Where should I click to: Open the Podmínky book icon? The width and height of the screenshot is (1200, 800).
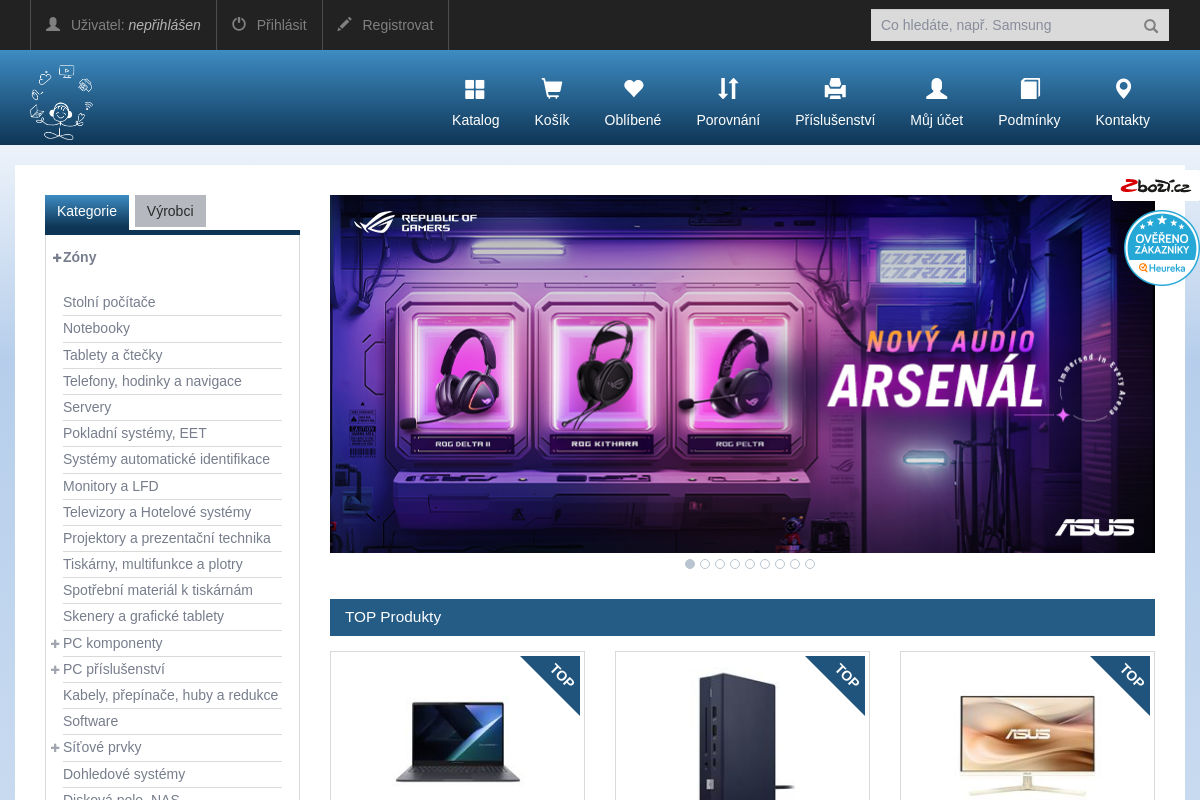click(x=1030, y=89)
